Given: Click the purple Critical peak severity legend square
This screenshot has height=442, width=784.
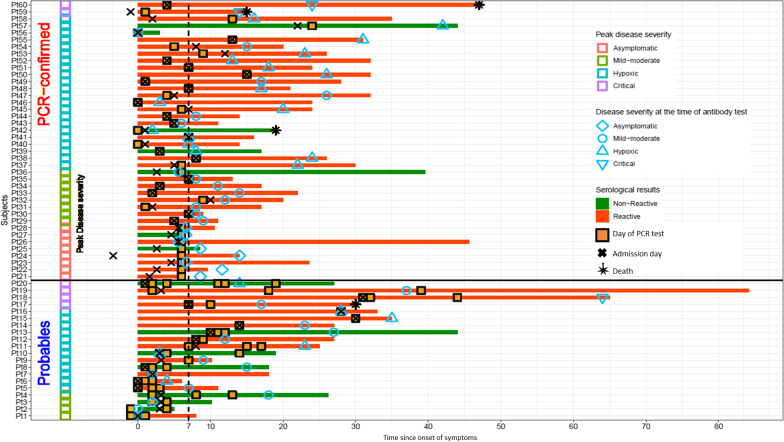Looking at the screenshot, I should [602, 86].
